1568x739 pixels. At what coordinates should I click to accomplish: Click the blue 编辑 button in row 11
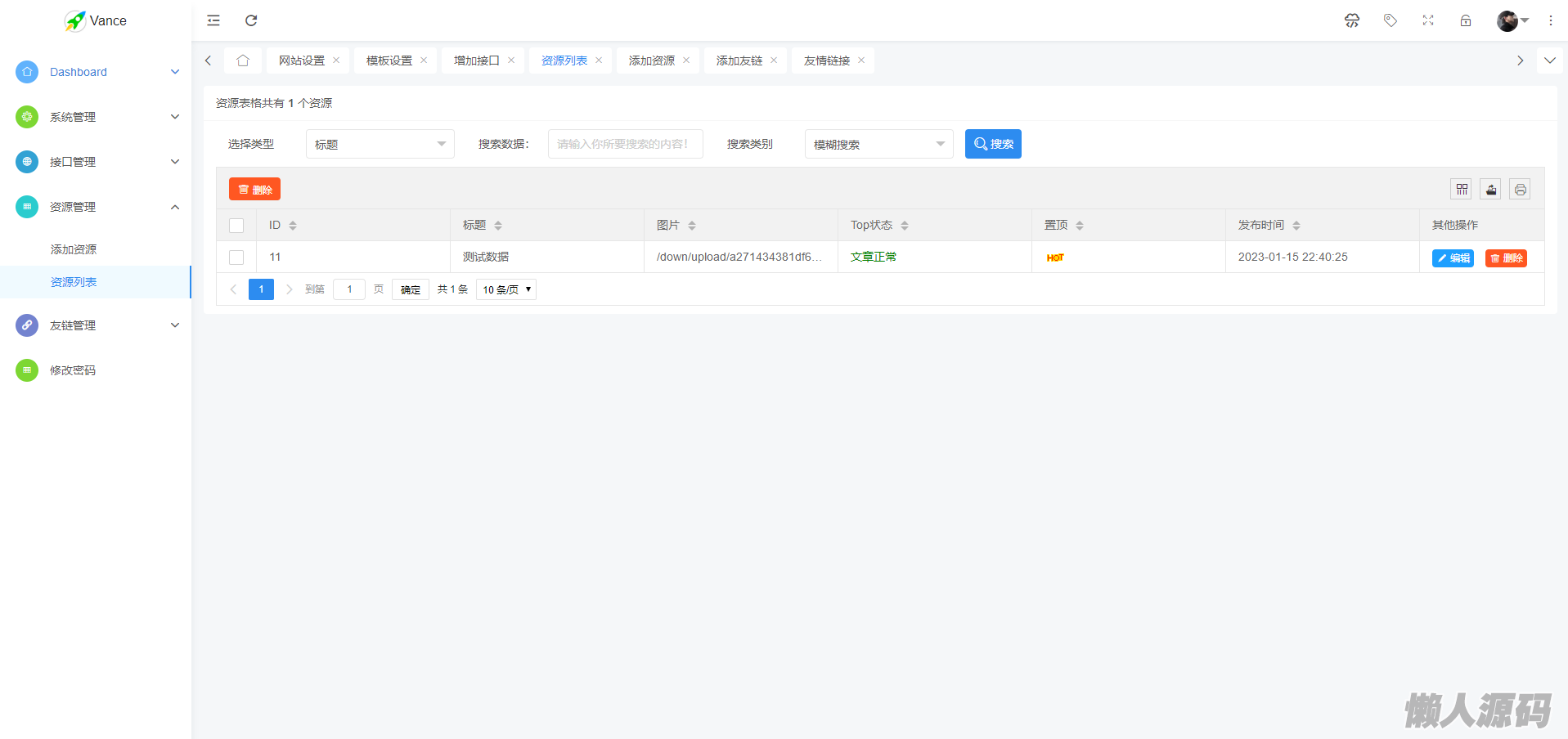[1453, 258]
